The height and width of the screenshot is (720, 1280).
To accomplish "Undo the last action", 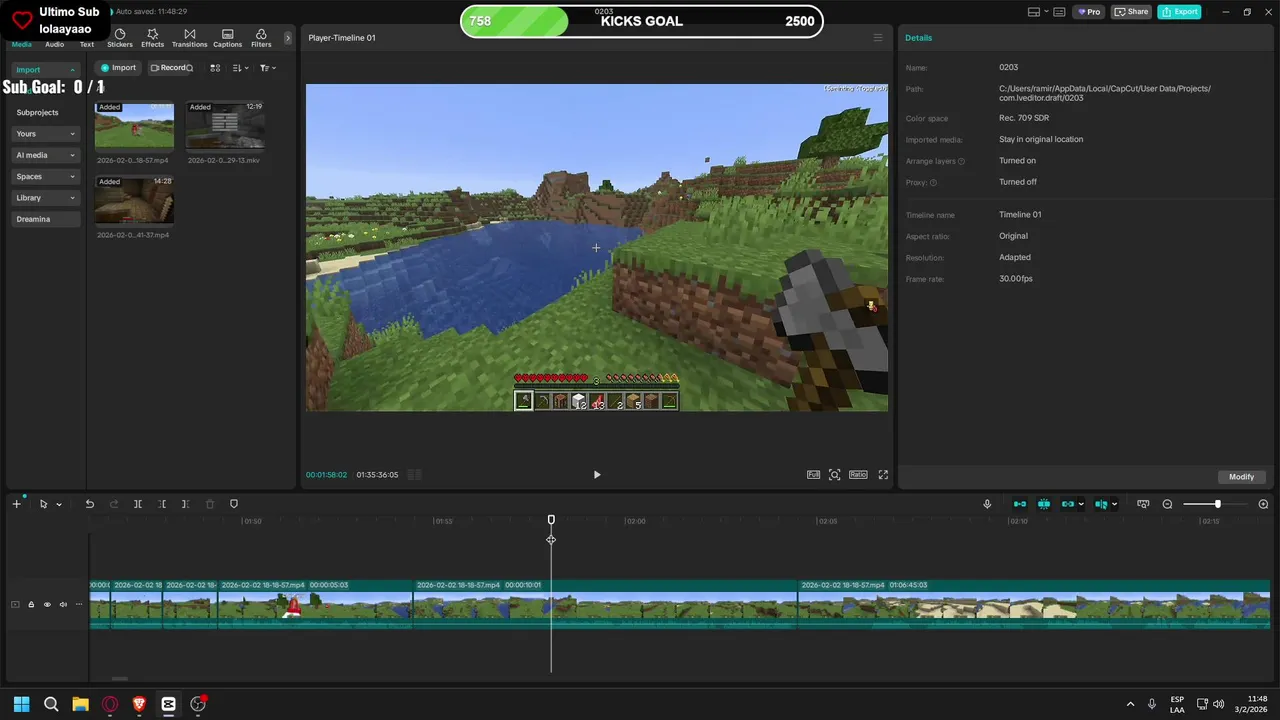I will click(89, 504).
